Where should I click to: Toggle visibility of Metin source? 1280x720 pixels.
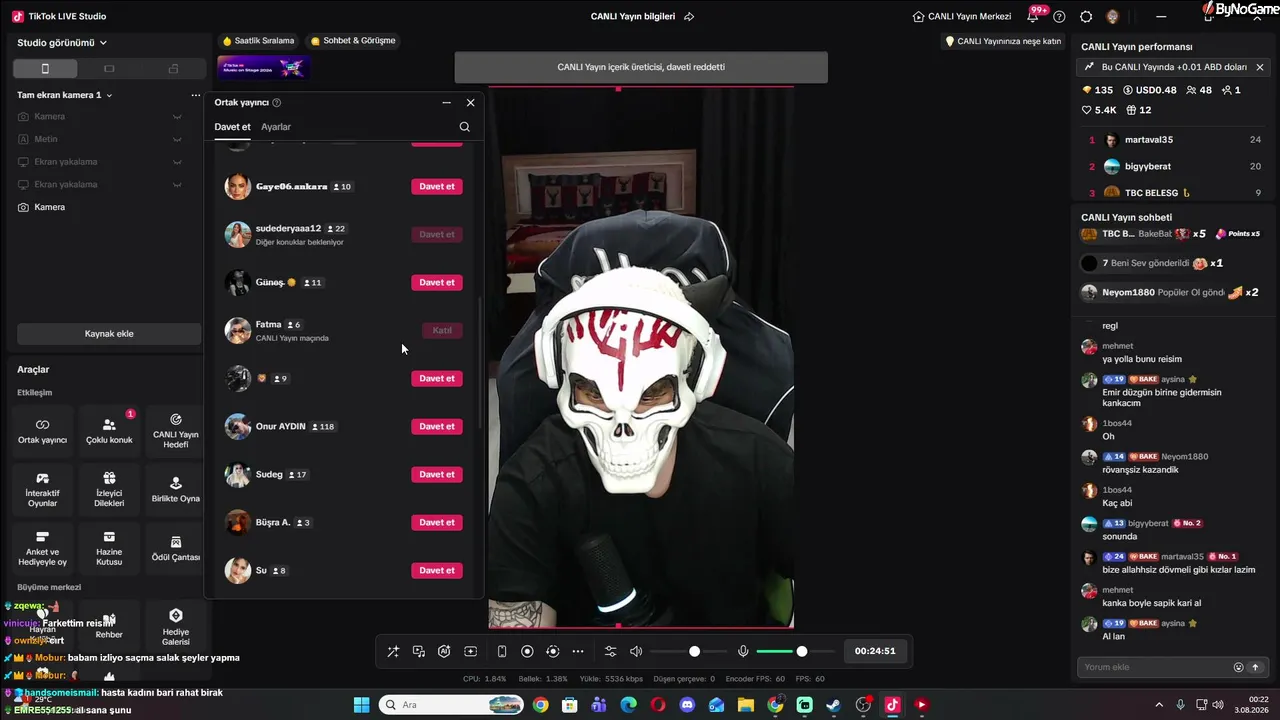click(177, 139)
